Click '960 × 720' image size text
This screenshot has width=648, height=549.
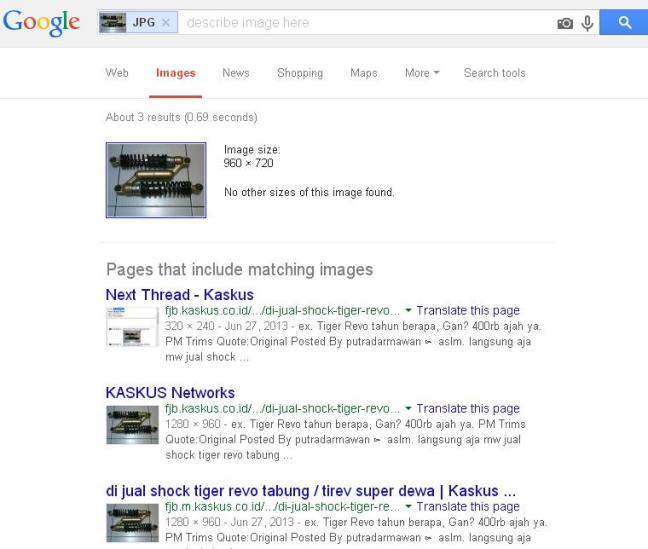pyautogui.click(x=248, y=163)
